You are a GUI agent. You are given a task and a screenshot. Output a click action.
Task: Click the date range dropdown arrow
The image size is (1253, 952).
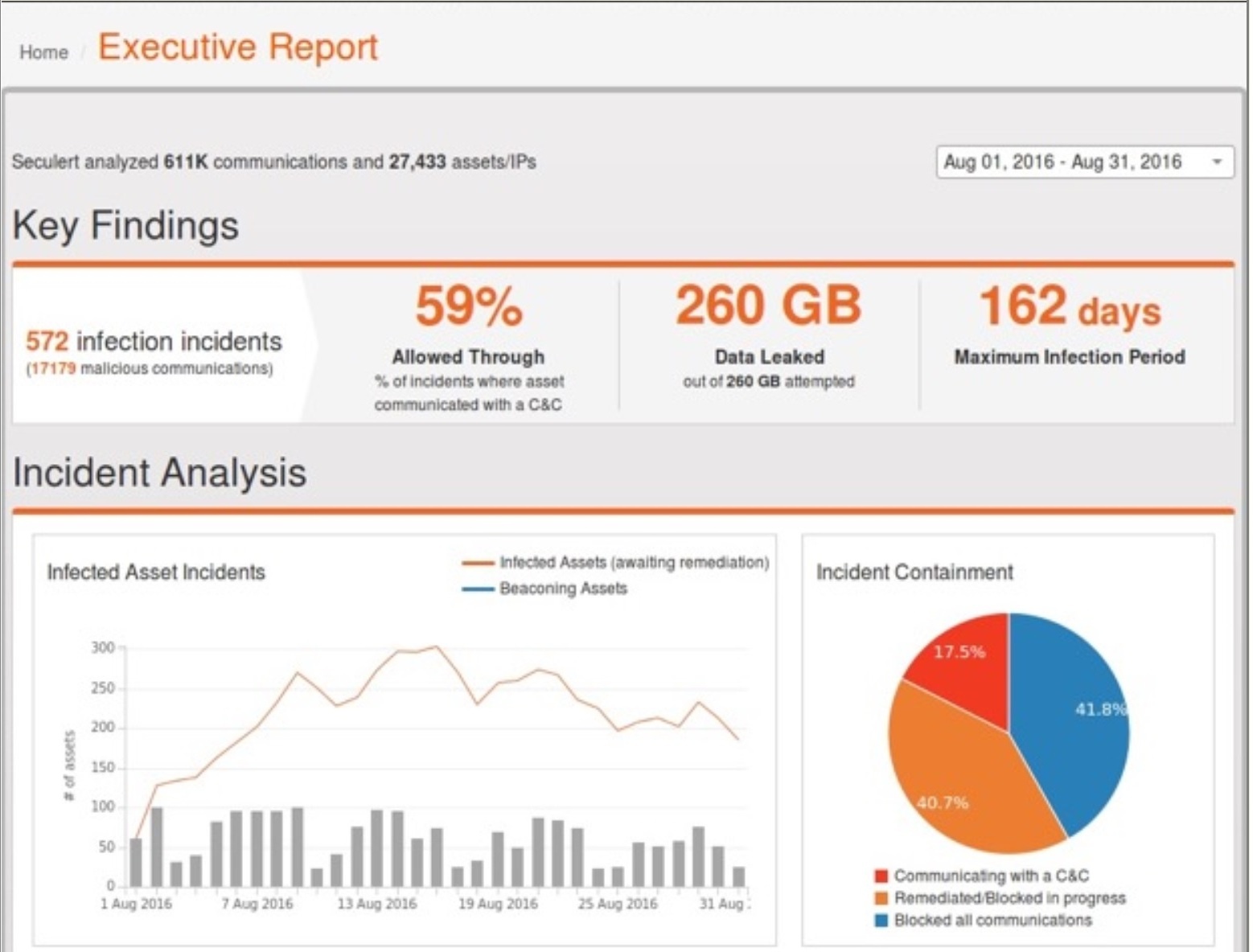coord(1217,162)
